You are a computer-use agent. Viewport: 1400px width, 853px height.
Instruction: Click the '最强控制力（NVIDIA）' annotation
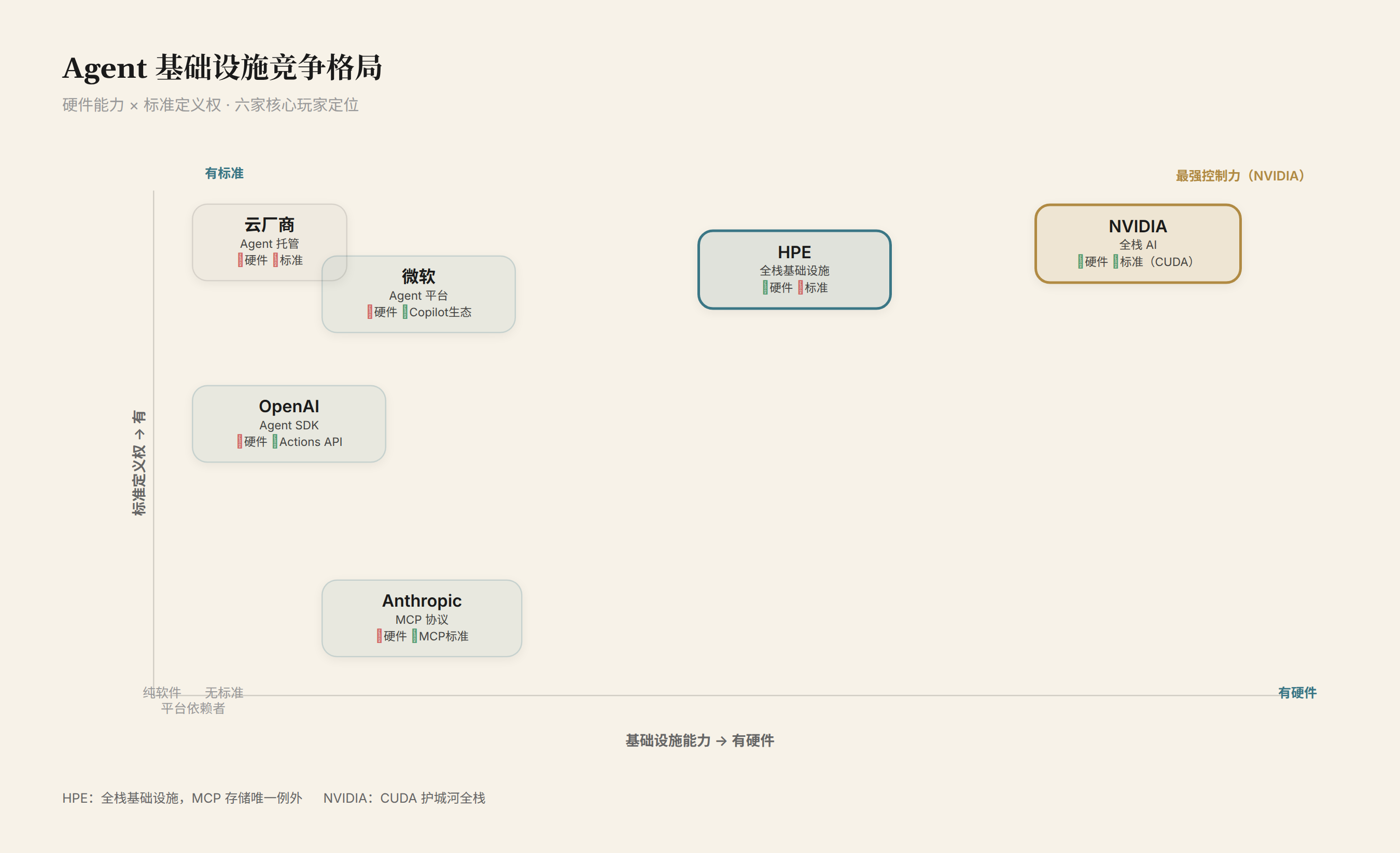[1241, 176]
